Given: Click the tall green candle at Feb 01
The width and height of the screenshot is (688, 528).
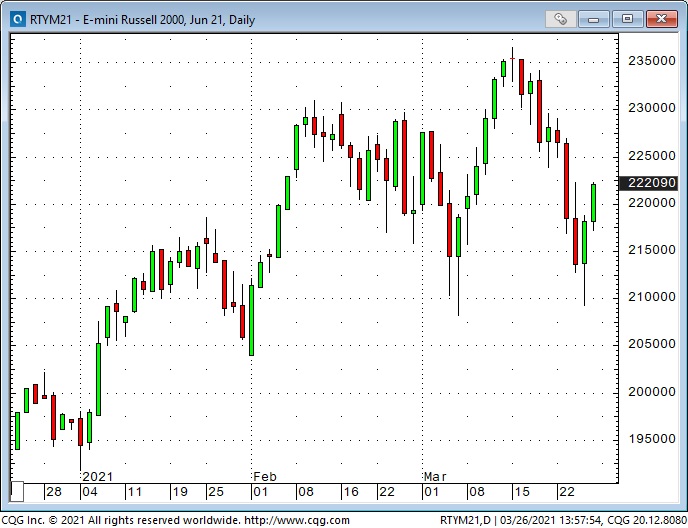Looking at the screenshot, I should pyautogui.click(x=251, y=320).
